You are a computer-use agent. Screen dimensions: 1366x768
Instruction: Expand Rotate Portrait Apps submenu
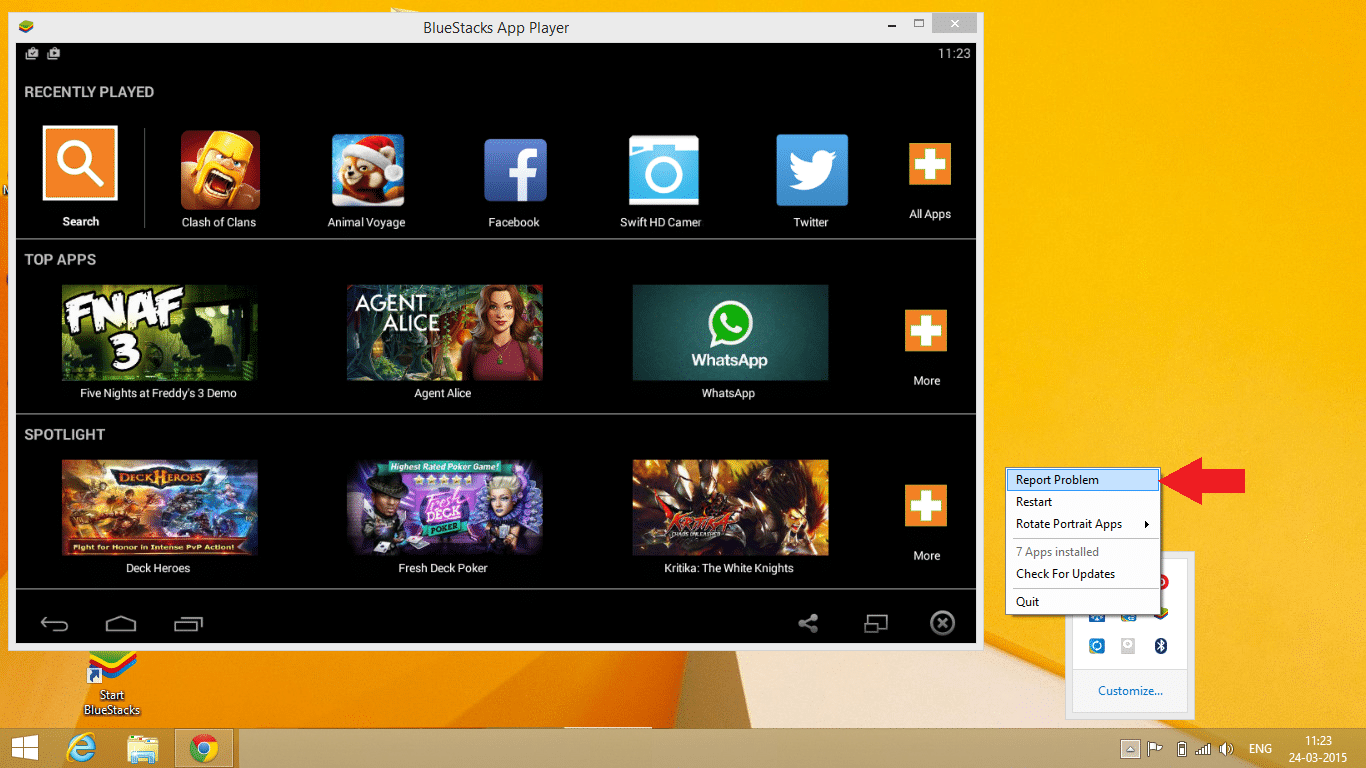tap(1083, 524)
